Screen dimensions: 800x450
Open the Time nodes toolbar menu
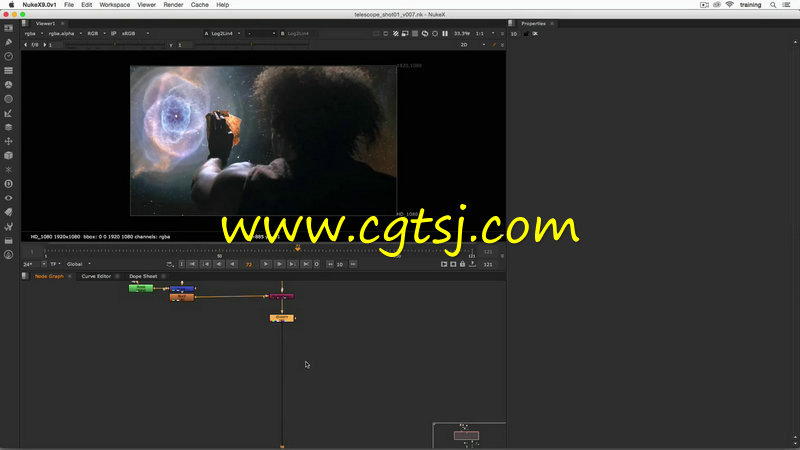tap(9, 56)
